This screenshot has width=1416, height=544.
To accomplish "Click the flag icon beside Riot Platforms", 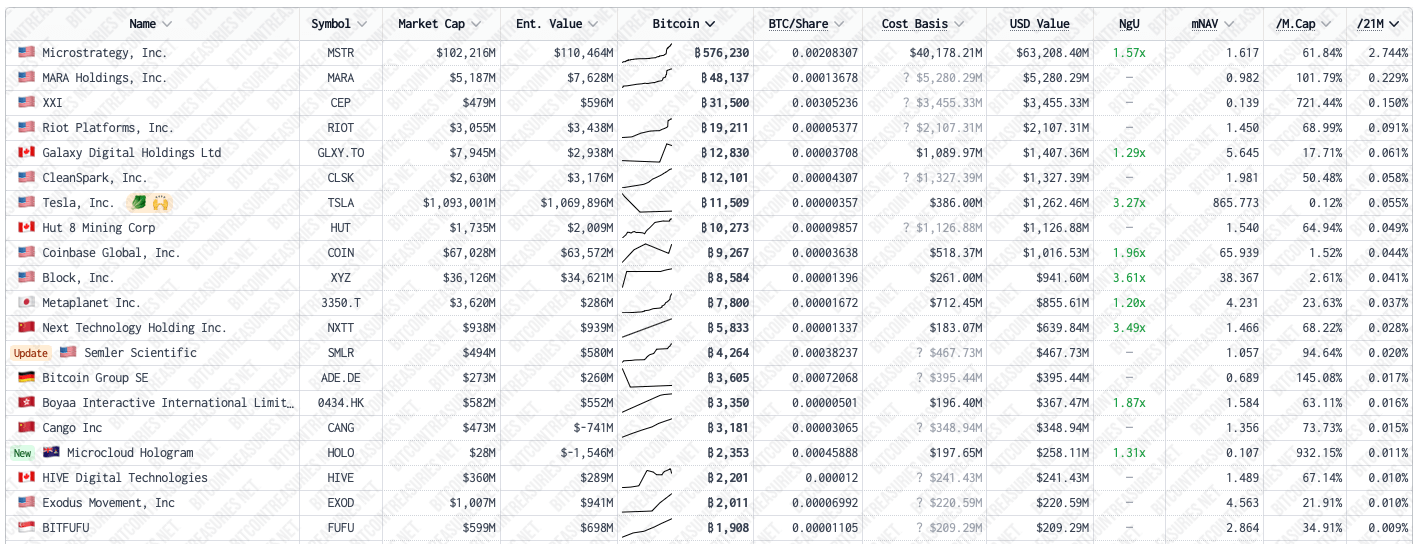I will (x=26, y=128).
